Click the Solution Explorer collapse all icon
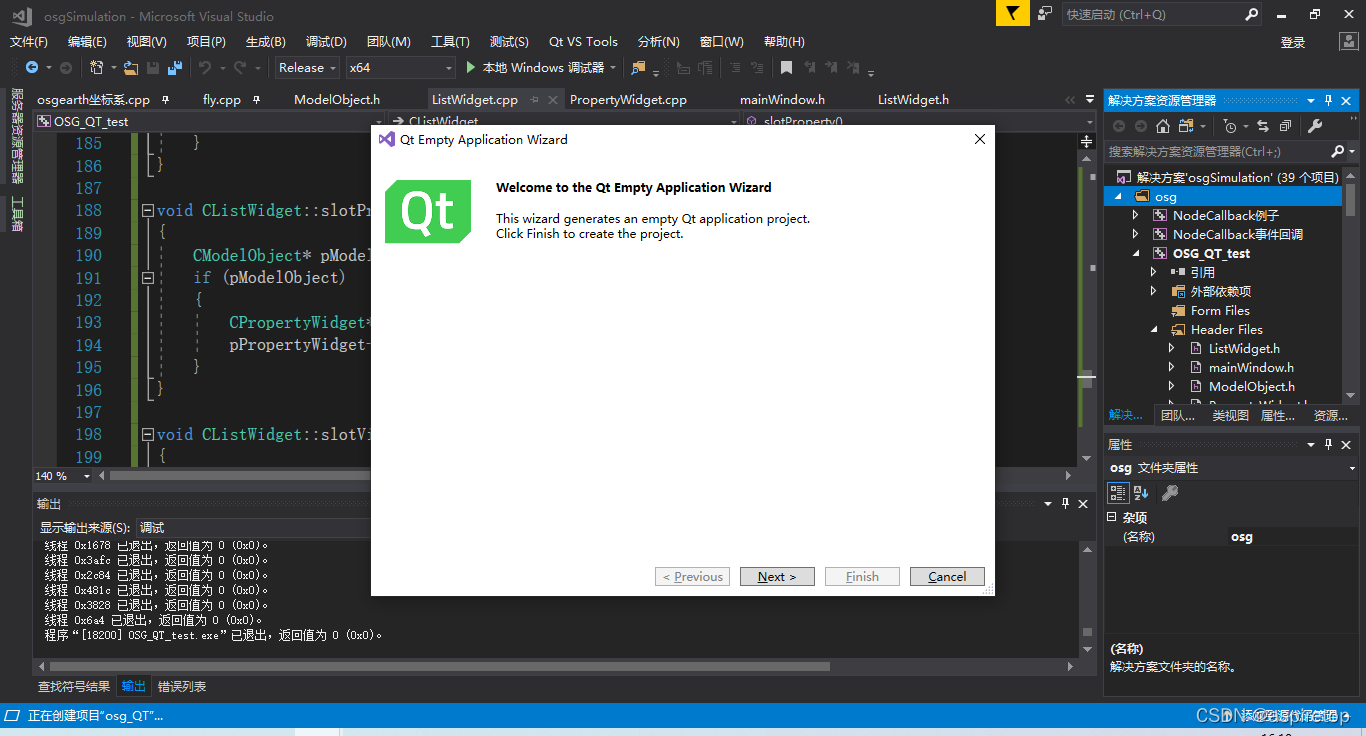 click(1285, 126)
